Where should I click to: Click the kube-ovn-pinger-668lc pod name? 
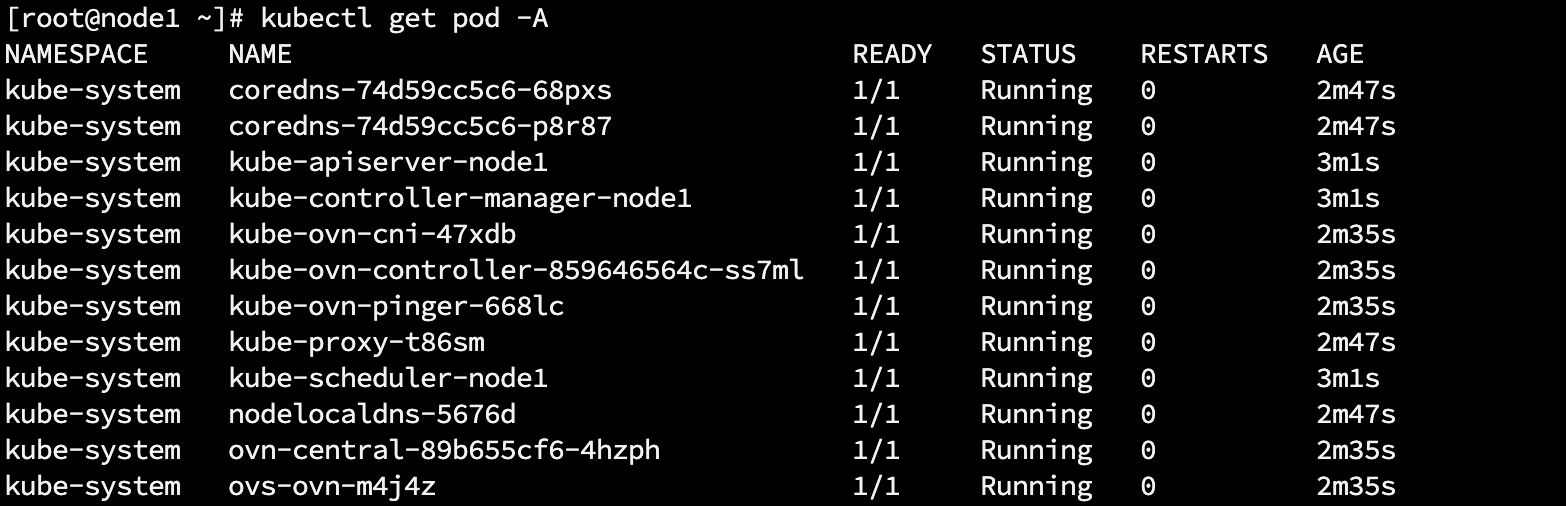pyautogui.click(x=396, y=306)
